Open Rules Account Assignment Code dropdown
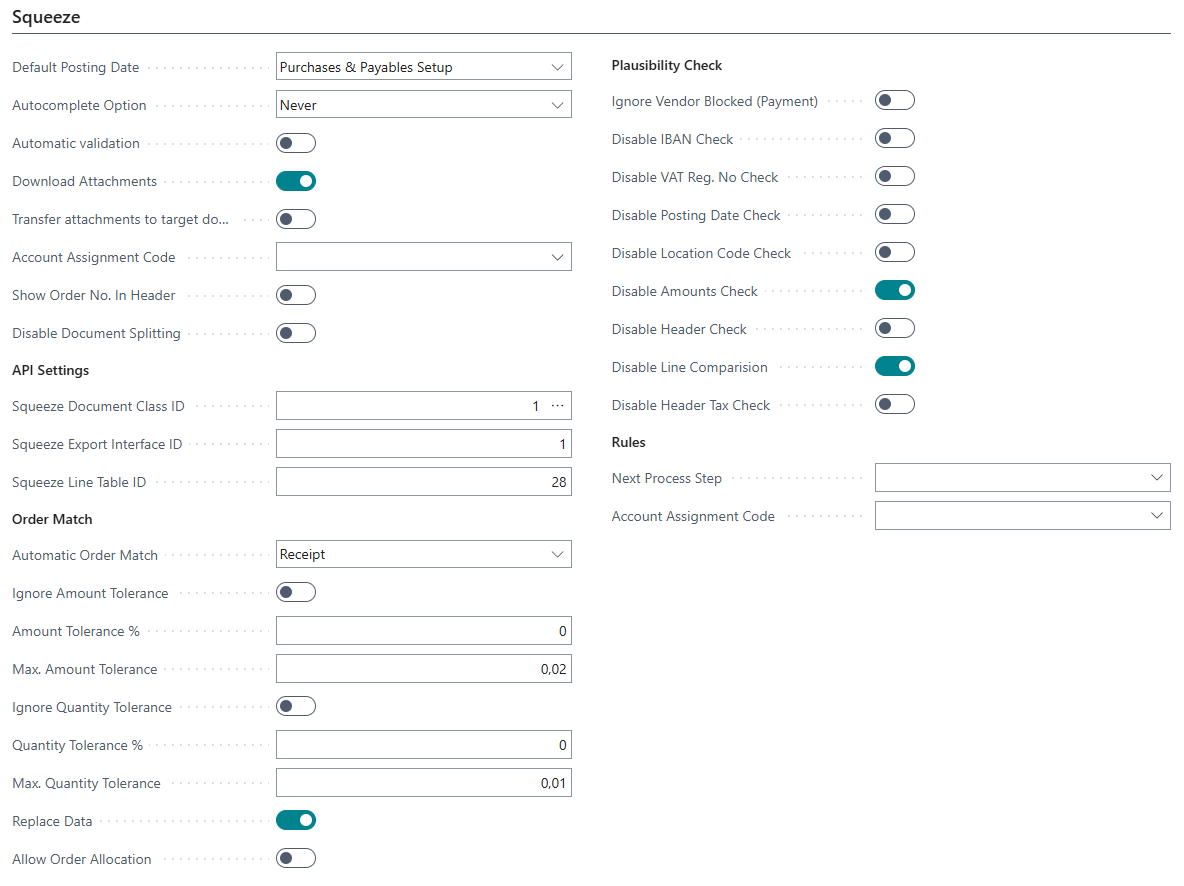The image size is (1184, 886). coord(1156,516)
